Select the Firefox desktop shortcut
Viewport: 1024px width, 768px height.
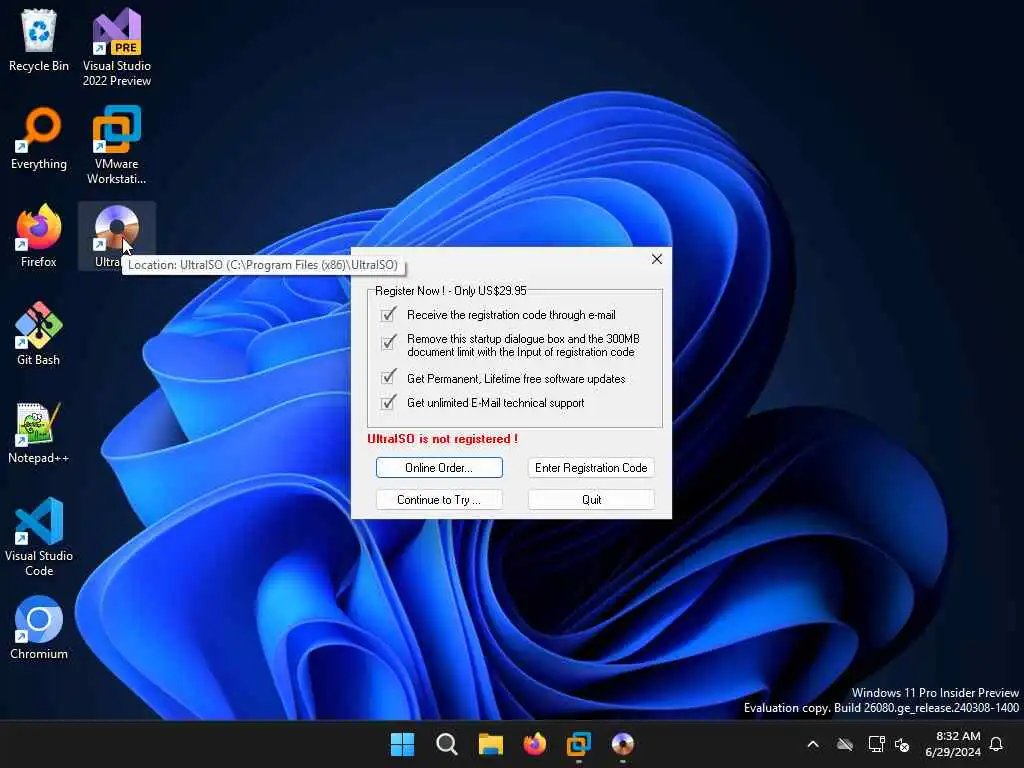point(39,236)
